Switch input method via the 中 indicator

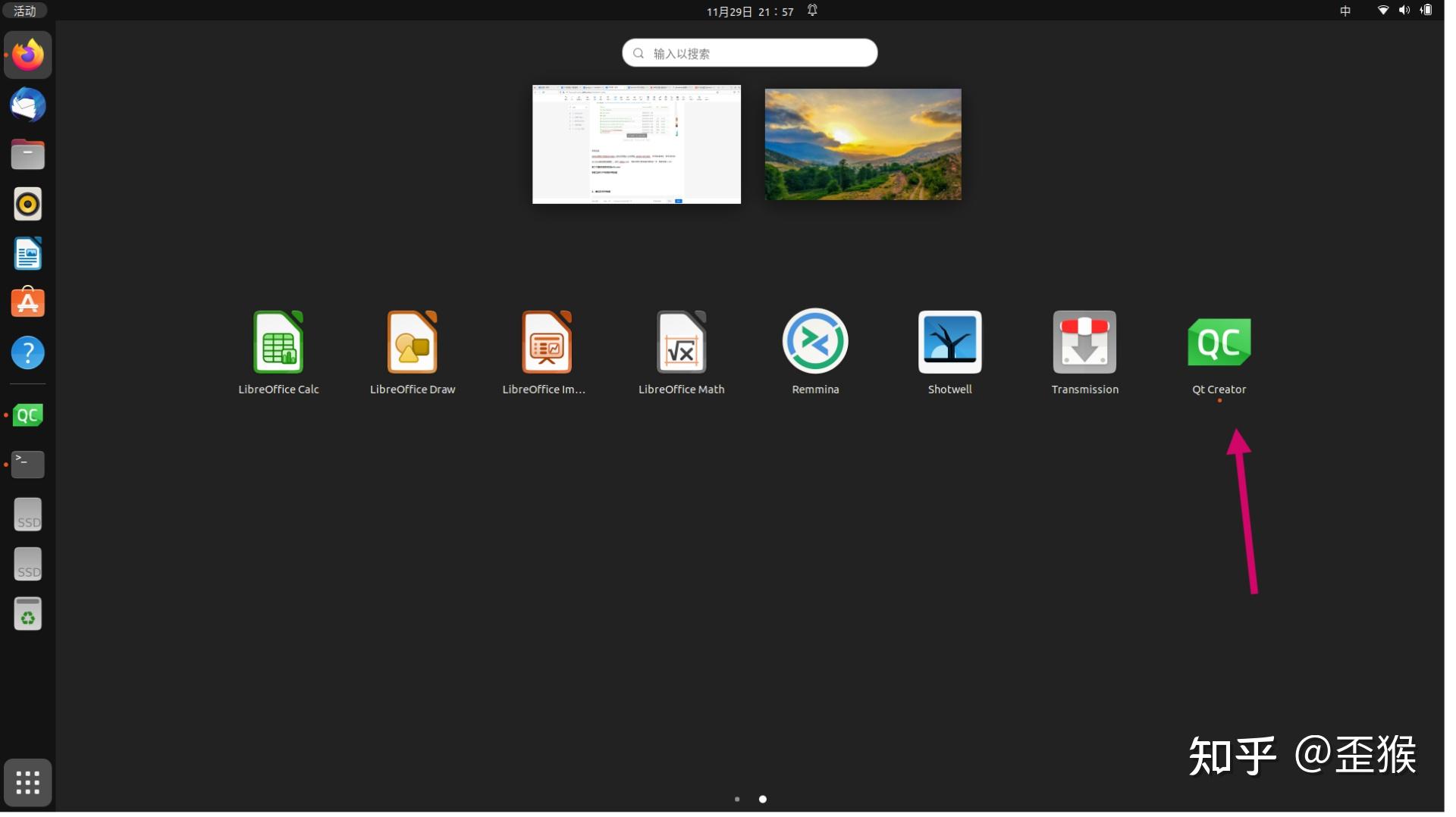click(x=1345, y=11)
